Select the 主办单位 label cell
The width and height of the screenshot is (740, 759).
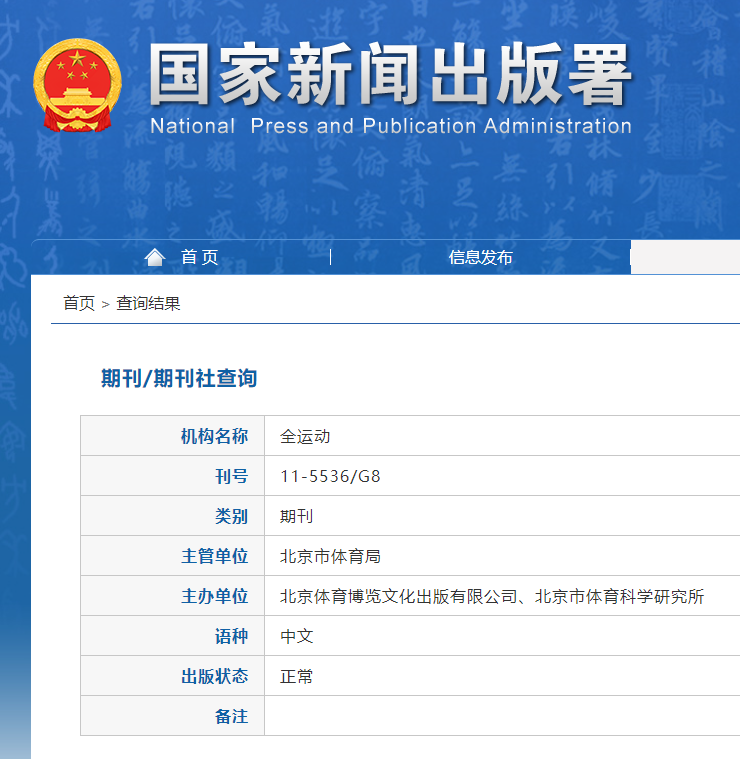[x=173, y=596]
